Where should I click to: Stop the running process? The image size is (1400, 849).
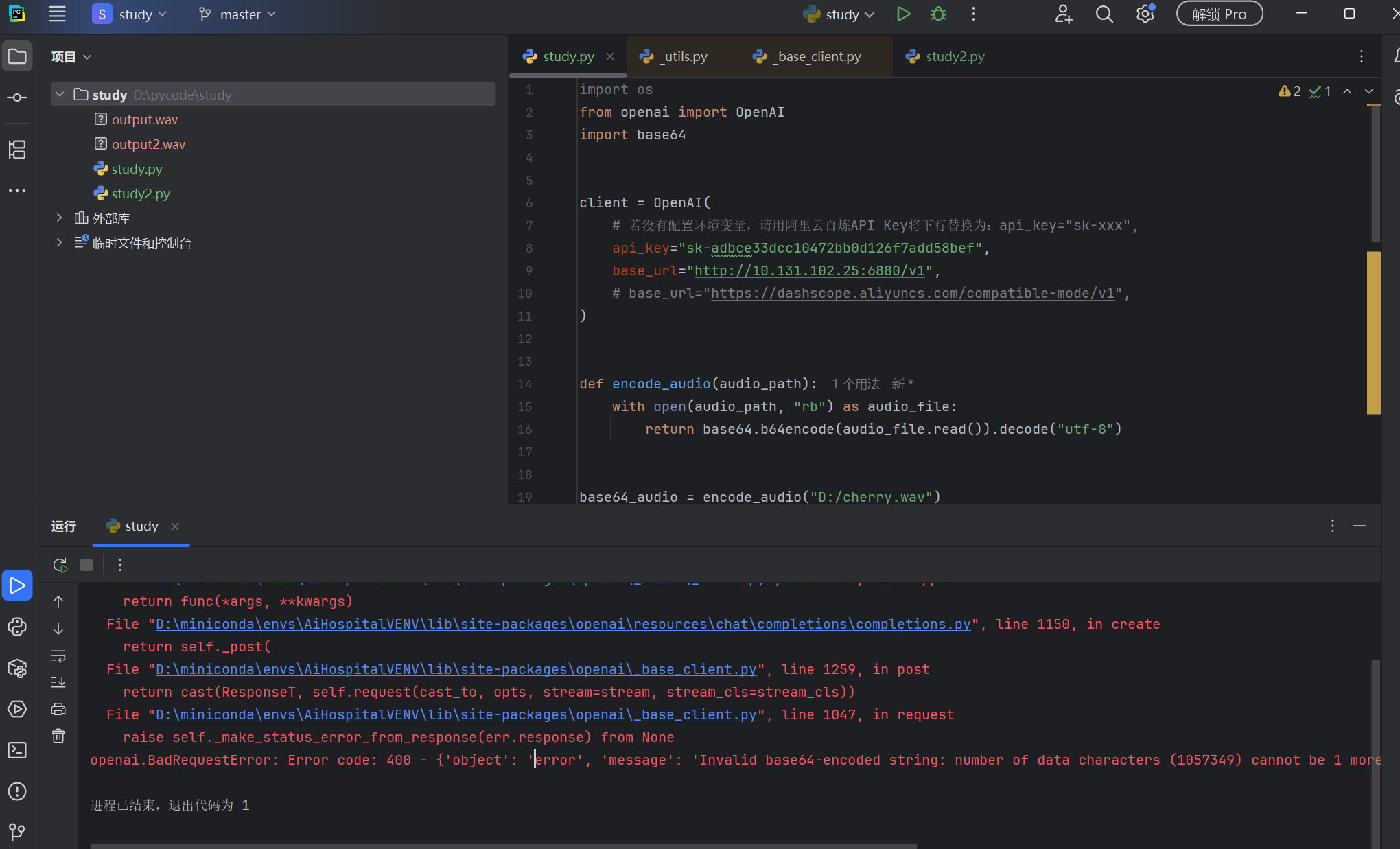(86, 565)
